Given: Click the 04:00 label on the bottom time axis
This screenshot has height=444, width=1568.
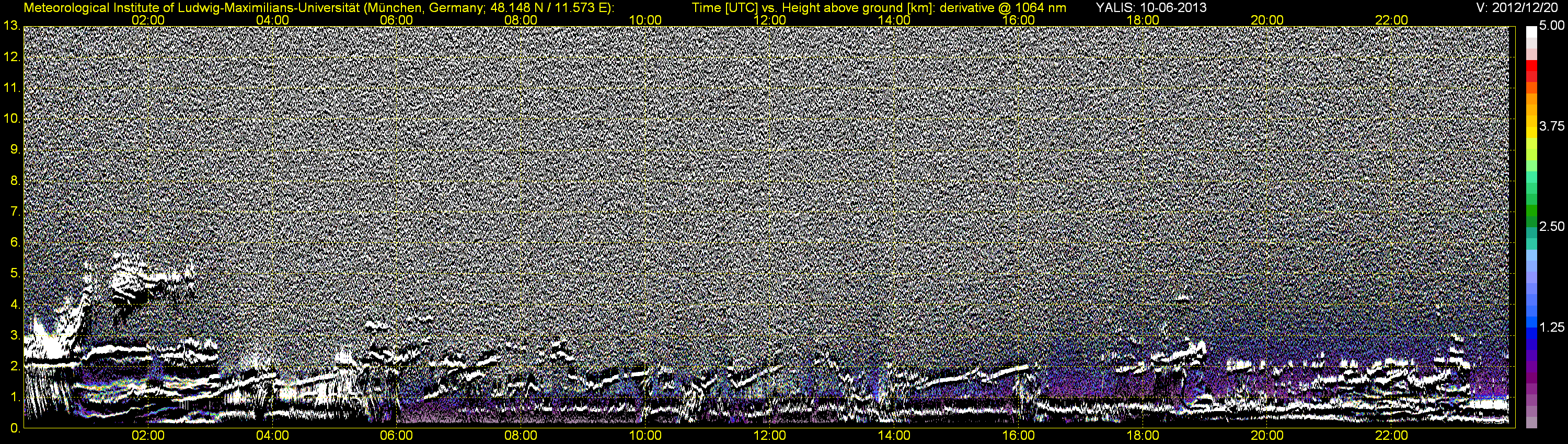Looking at the screenshot, I should (x=272, y=436).
